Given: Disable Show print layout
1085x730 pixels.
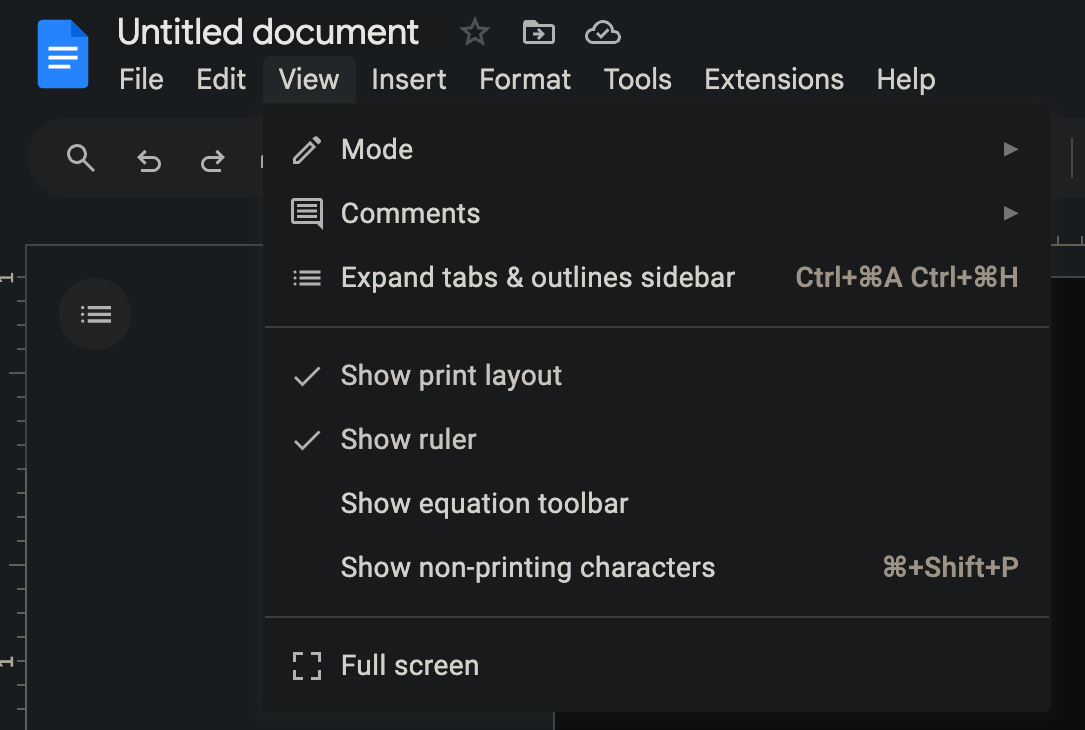Looking at the screenshot, I should tap(451, 375).
